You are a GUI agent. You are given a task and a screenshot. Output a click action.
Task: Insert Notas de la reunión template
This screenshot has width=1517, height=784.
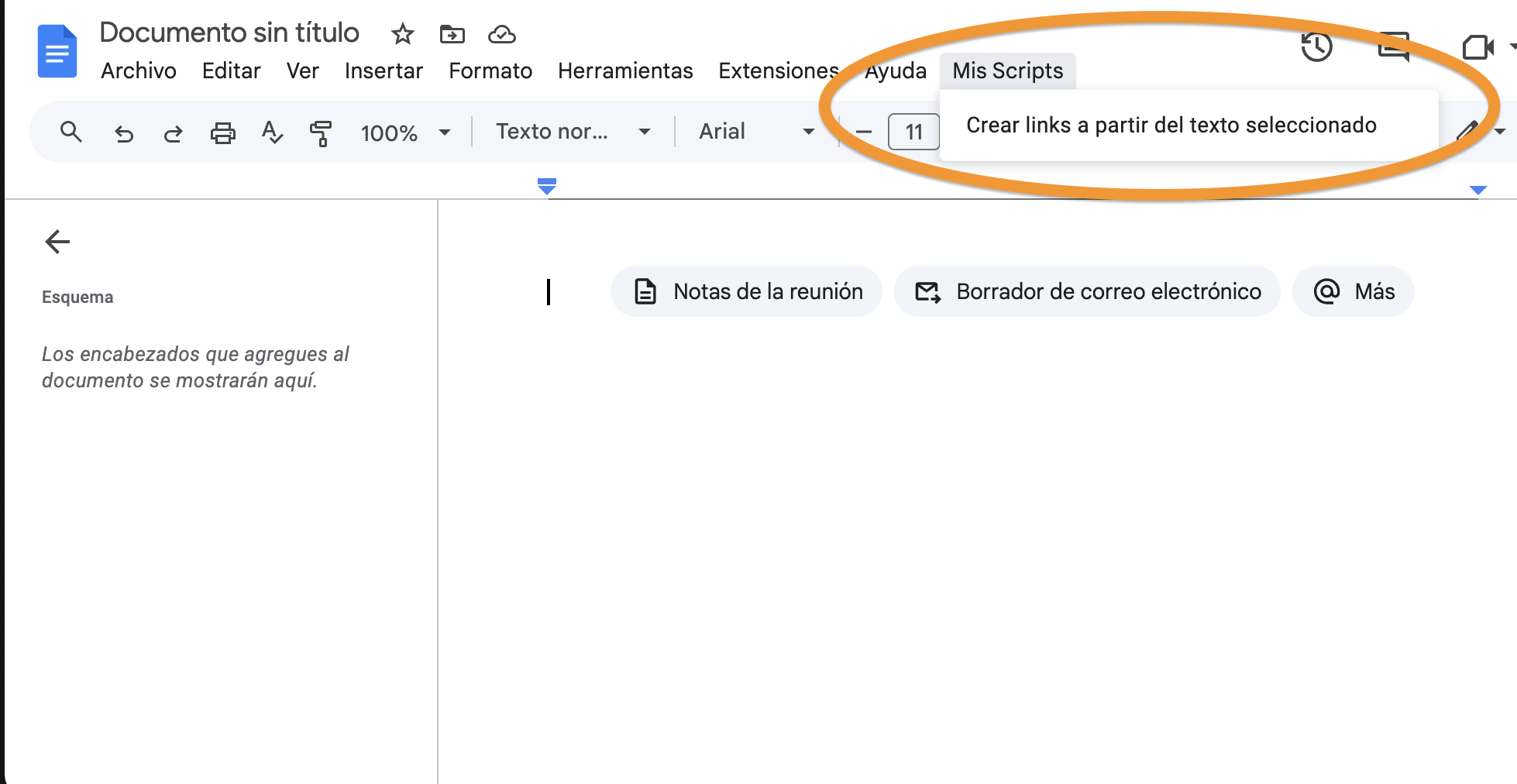tap(747, 291)
